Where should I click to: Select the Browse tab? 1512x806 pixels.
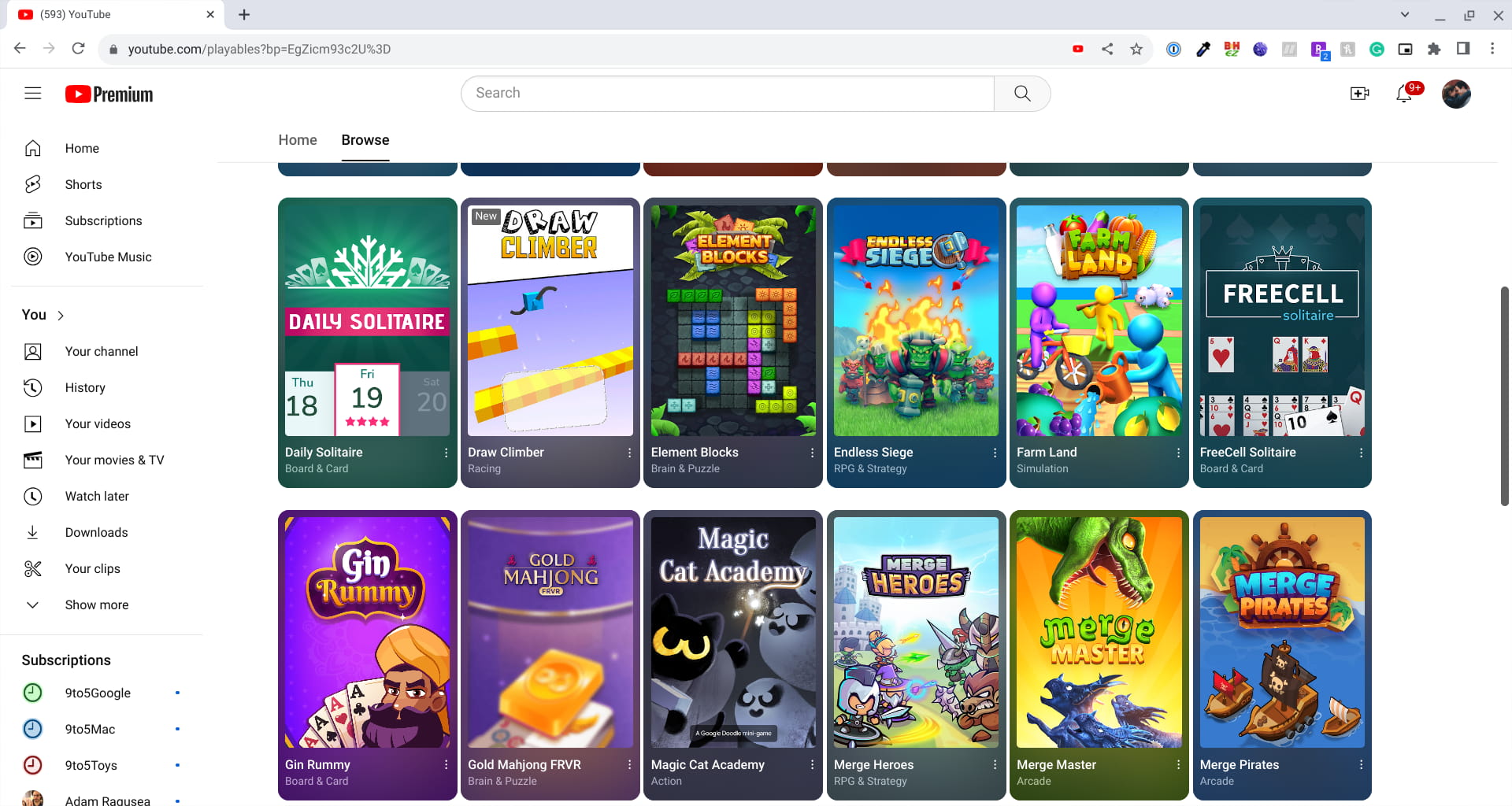point(365,140)
